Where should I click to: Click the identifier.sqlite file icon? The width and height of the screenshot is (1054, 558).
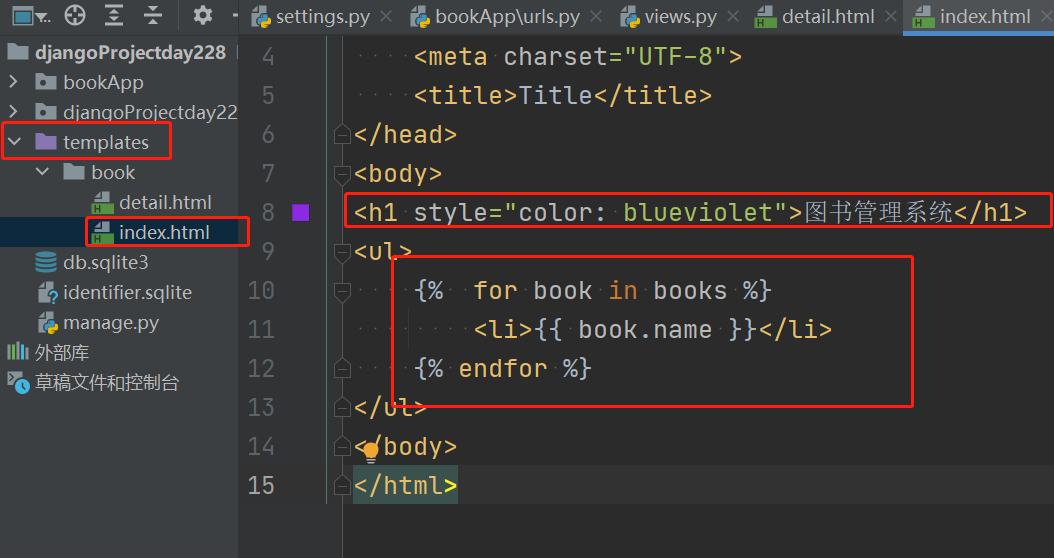click(48, 293)
